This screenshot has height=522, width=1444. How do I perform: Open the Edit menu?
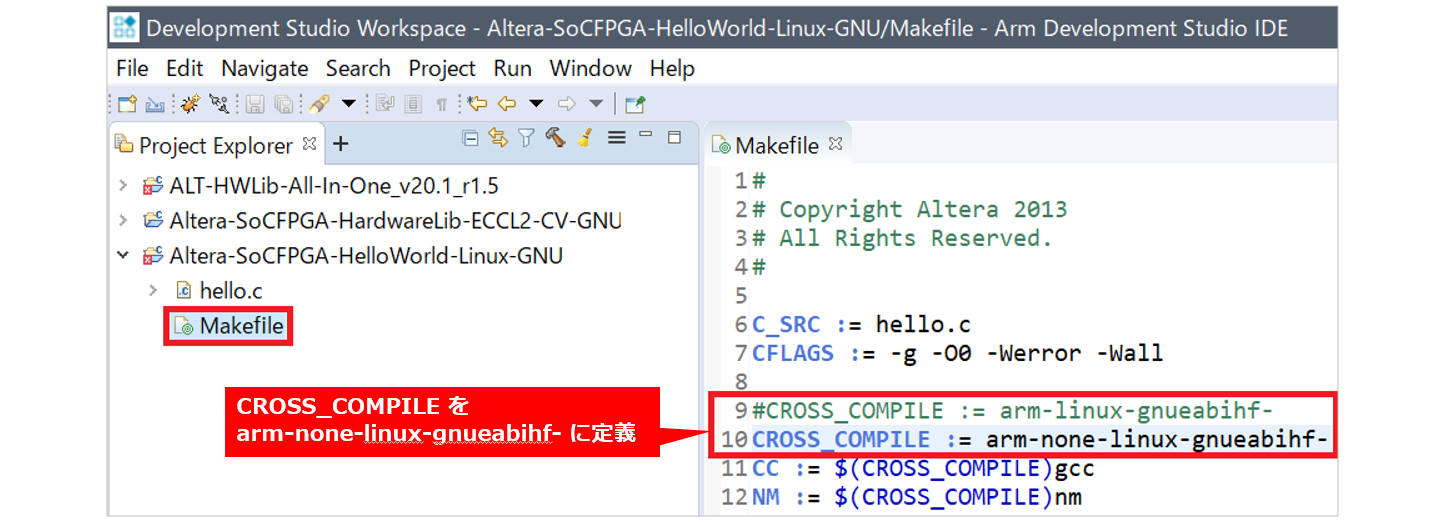click(x=184, y=68)
